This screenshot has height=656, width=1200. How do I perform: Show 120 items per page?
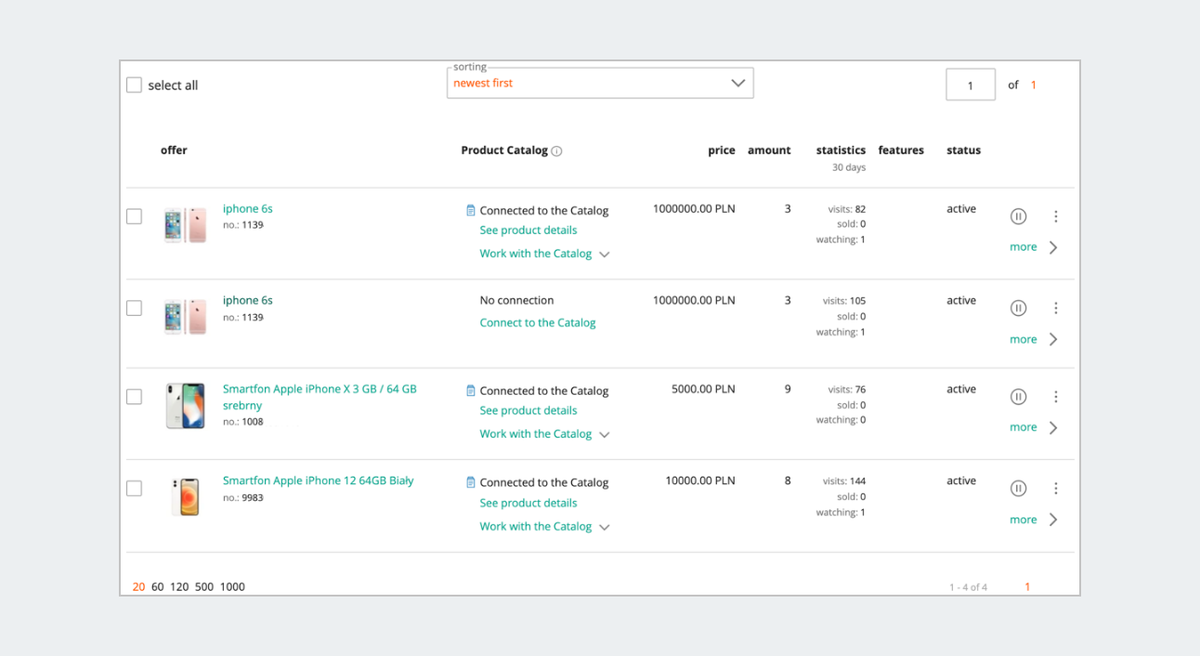pos(180,587)
